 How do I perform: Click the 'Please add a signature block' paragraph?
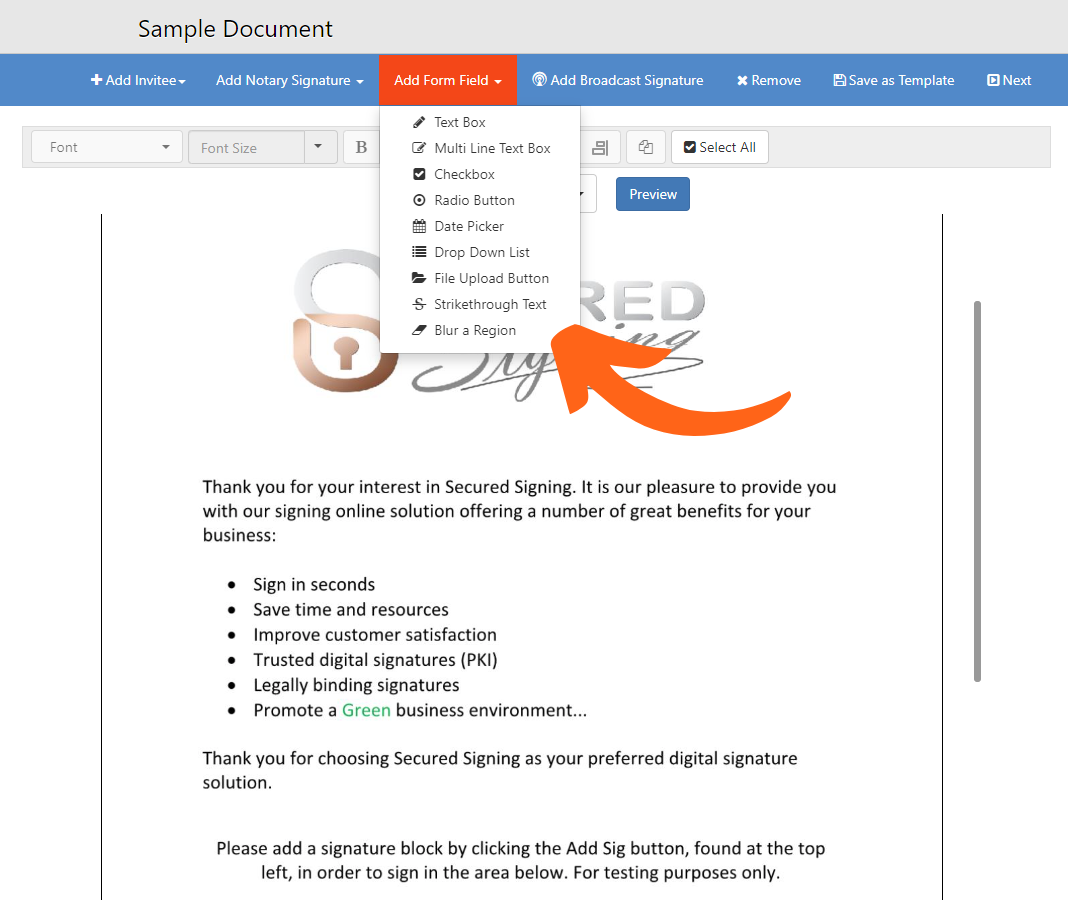click(x=521, y=860)
